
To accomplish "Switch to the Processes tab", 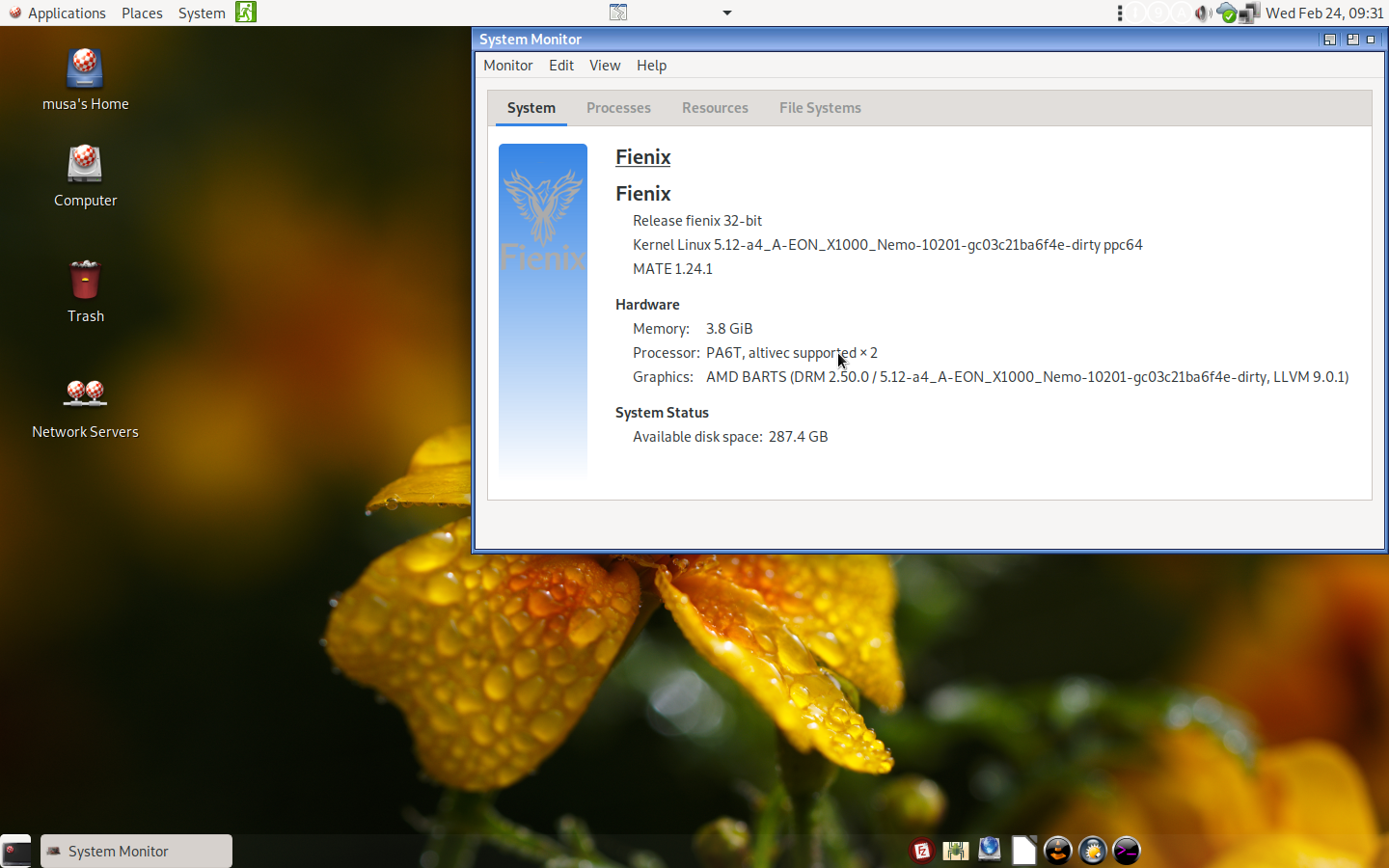I will (x=618, y=108).
